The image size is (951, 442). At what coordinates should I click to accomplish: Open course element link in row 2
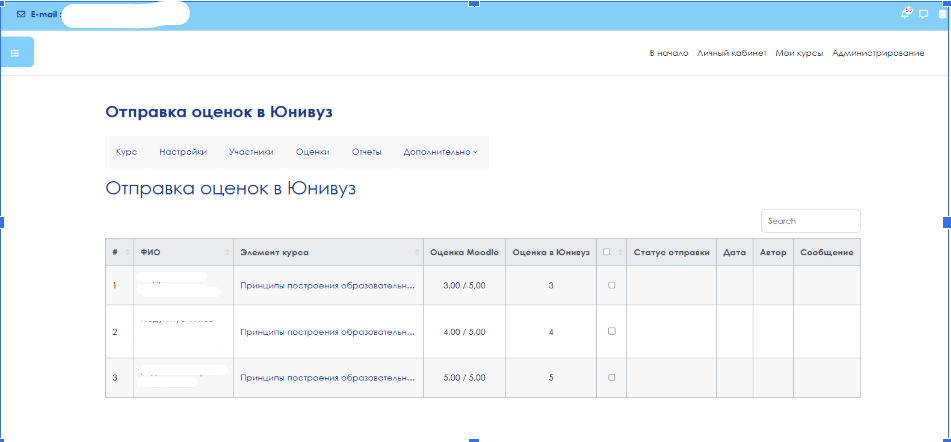(328, 332)
